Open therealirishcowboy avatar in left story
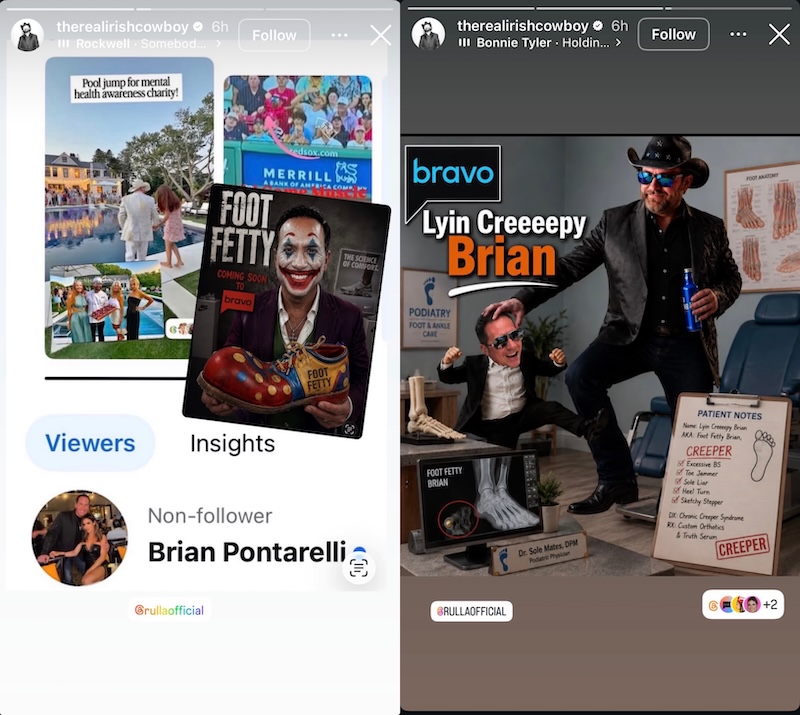Image resolution: width=800 pixels, height=715 pixels. point(28,35)
